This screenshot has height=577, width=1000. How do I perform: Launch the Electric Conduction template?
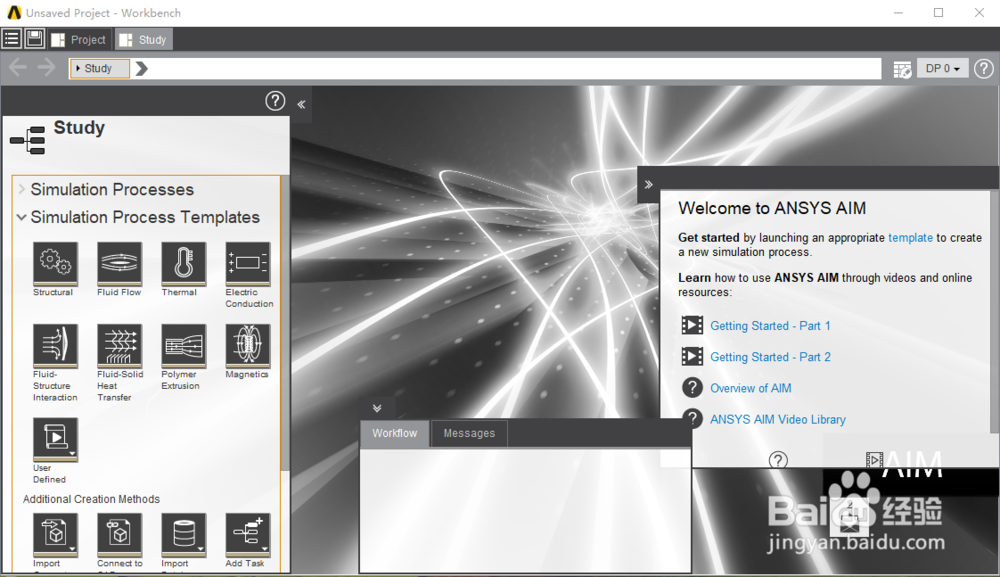click(247, 263)
